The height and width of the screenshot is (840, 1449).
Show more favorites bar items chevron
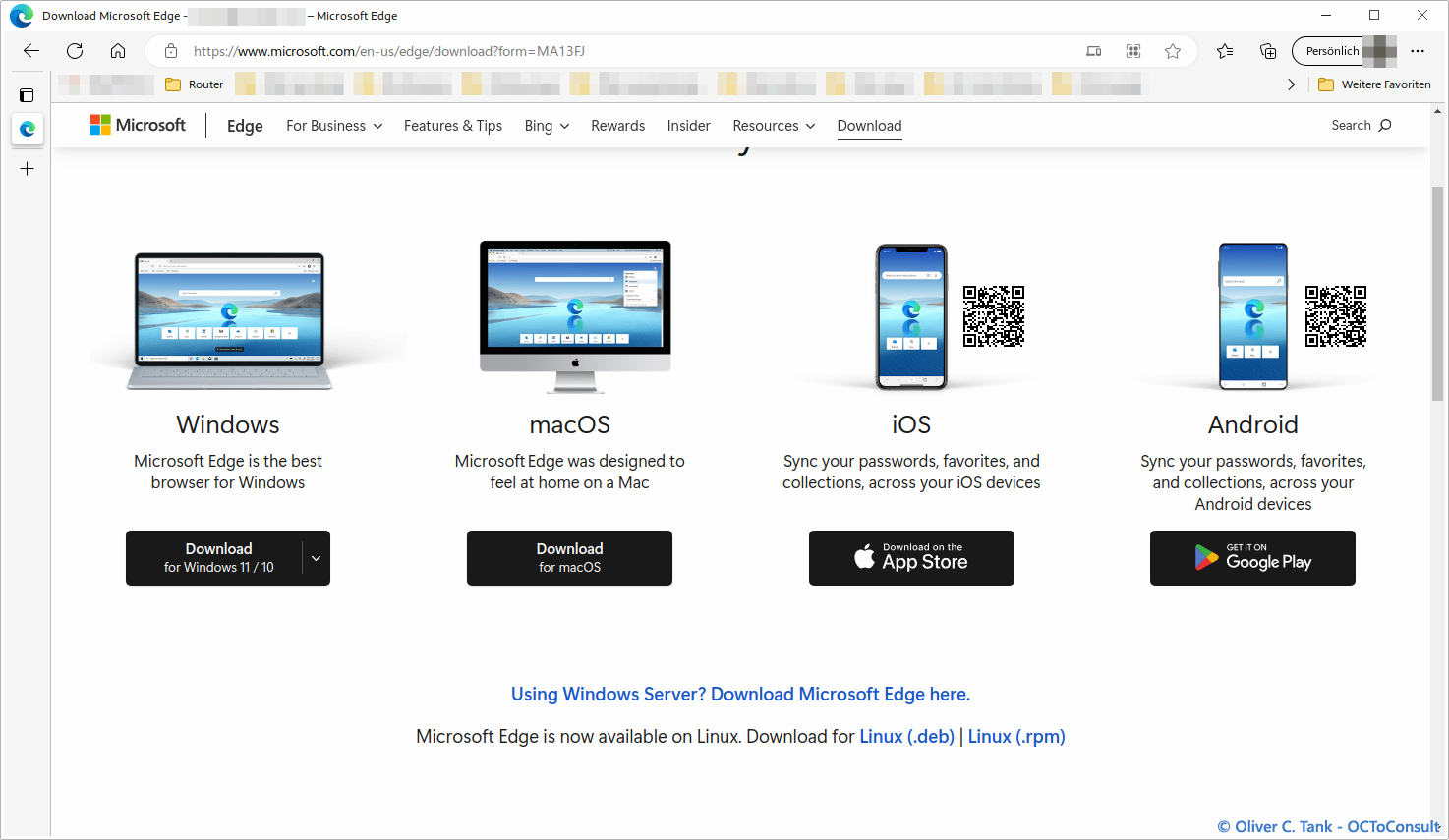click(x=1291, y=84)
